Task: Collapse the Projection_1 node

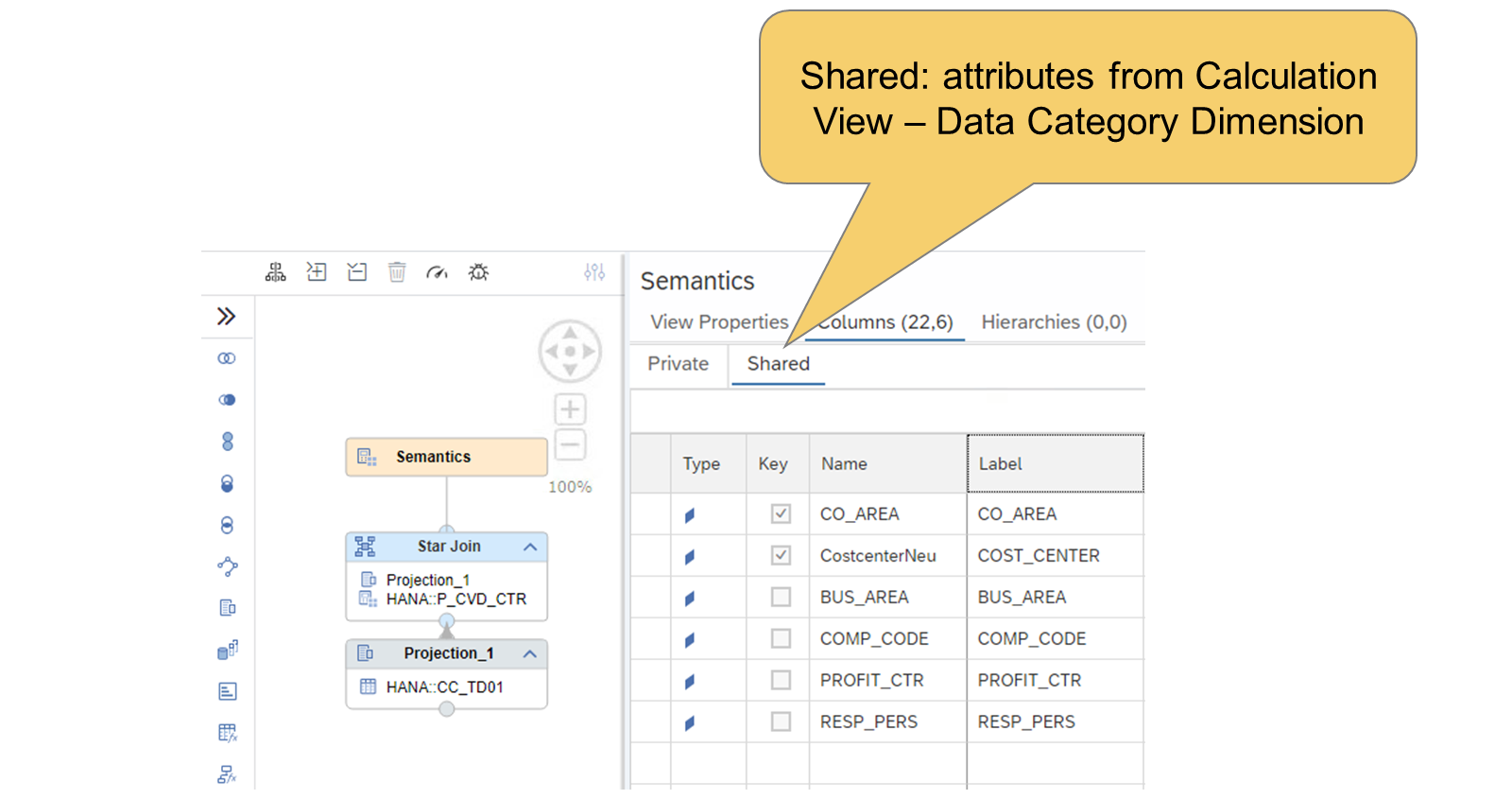Action: pyautogui.click(x=530, y=653)
